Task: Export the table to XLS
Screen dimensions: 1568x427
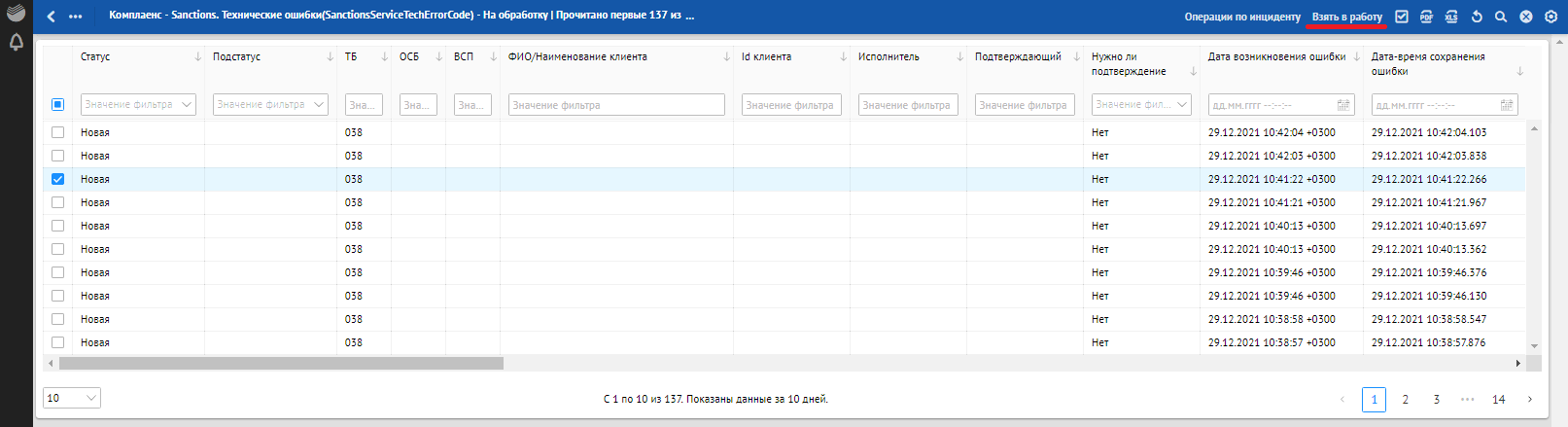Action: coord(1451,17)
